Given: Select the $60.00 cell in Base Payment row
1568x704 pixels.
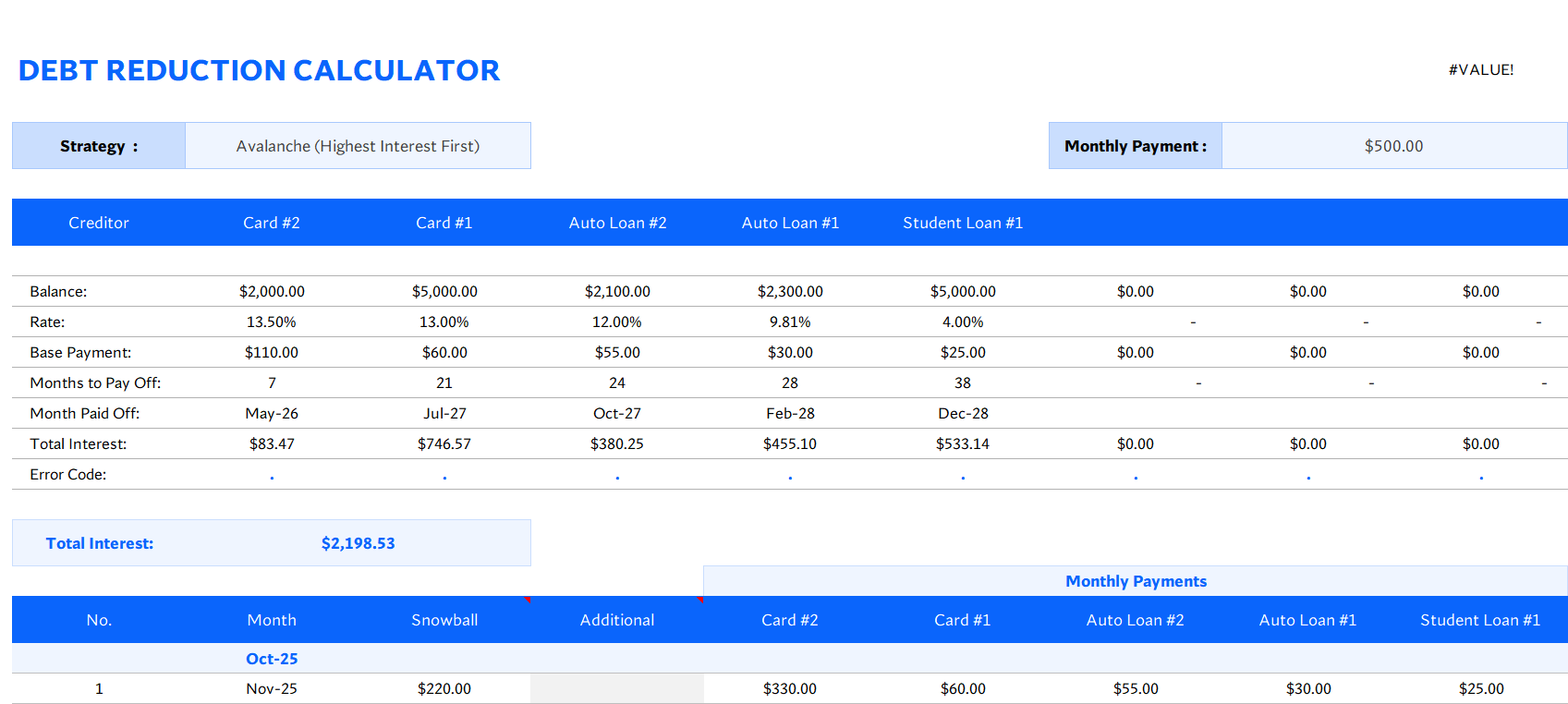Looking at the screenshot, I should point(444,352).
